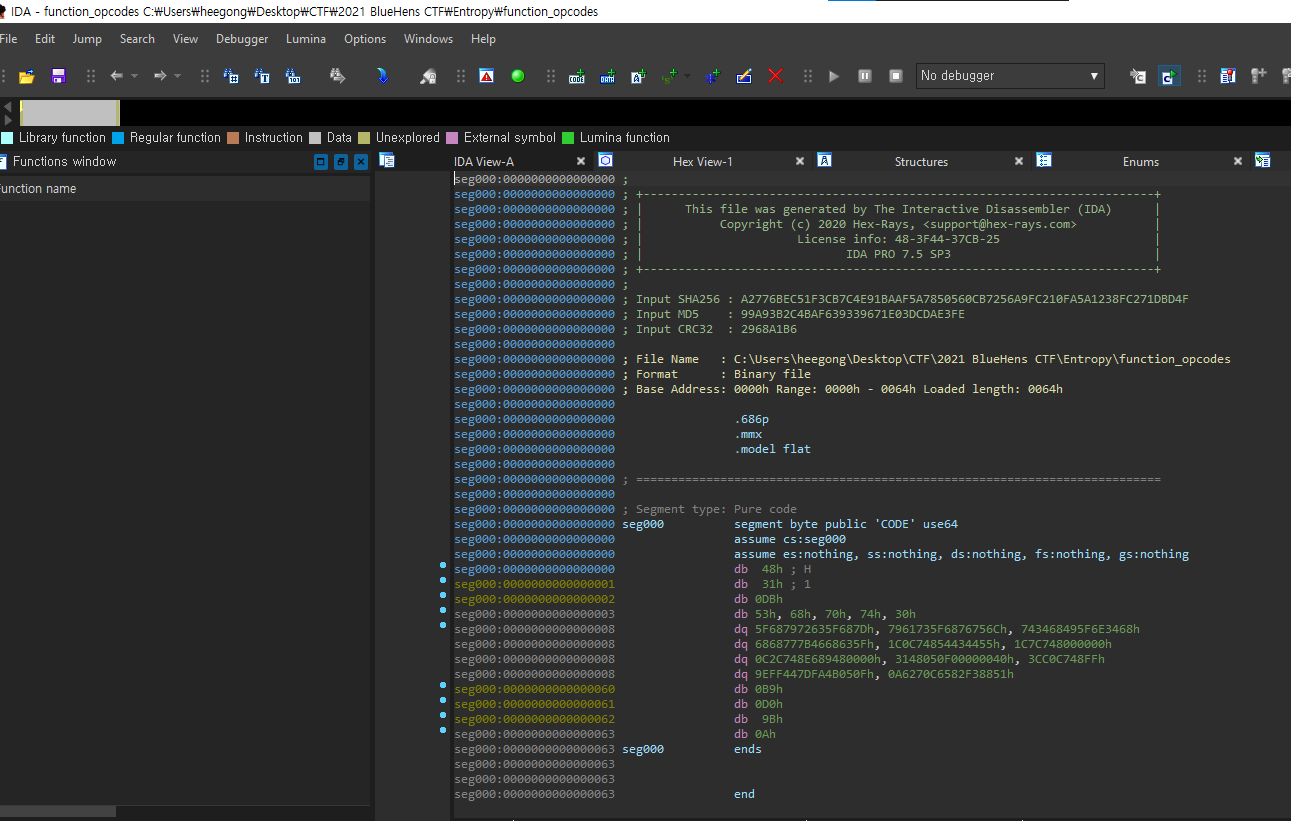Screen dimensions: 1291x821
Task: Expand the back navigation history arrow
Action: coord(135,76)
